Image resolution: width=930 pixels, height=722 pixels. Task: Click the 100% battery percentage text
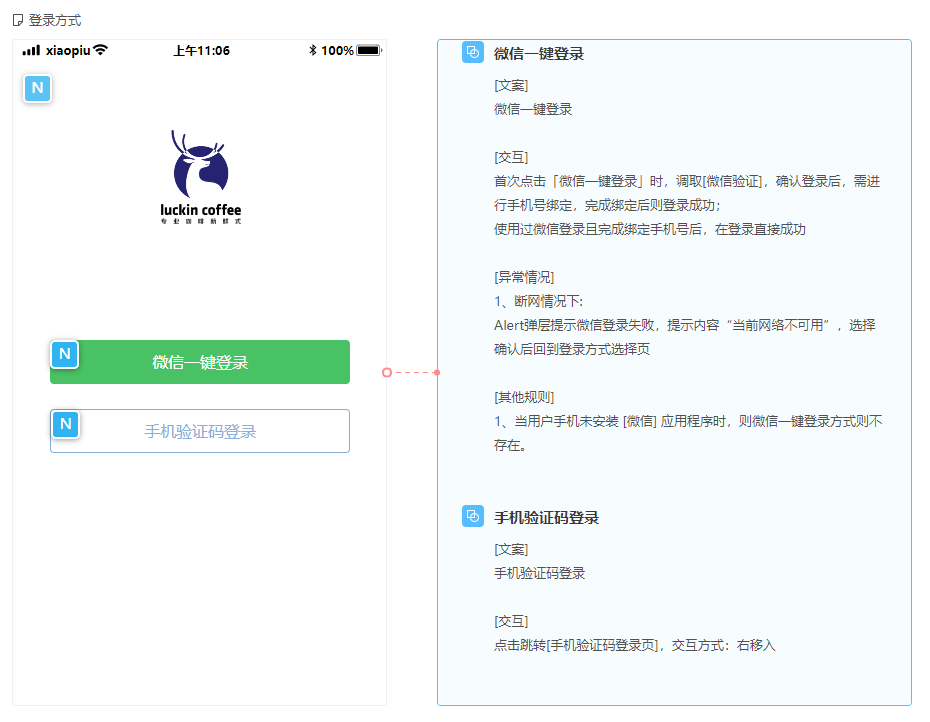337,51
